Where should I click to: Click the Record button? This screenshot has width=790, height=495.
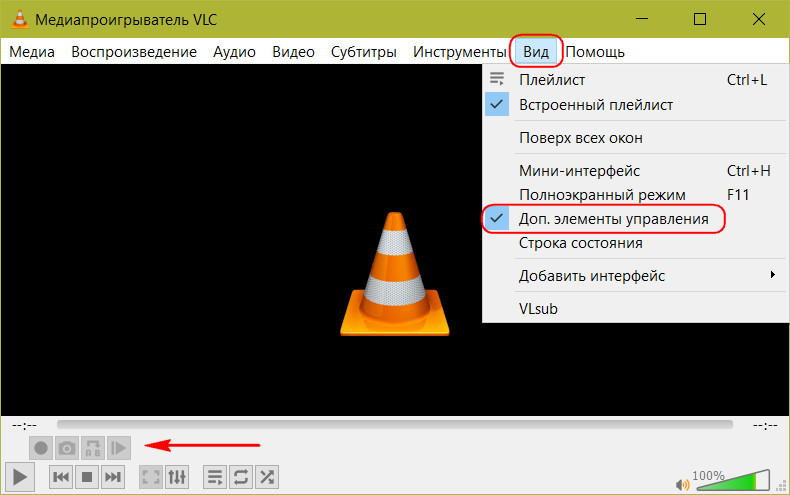[41, 448]
